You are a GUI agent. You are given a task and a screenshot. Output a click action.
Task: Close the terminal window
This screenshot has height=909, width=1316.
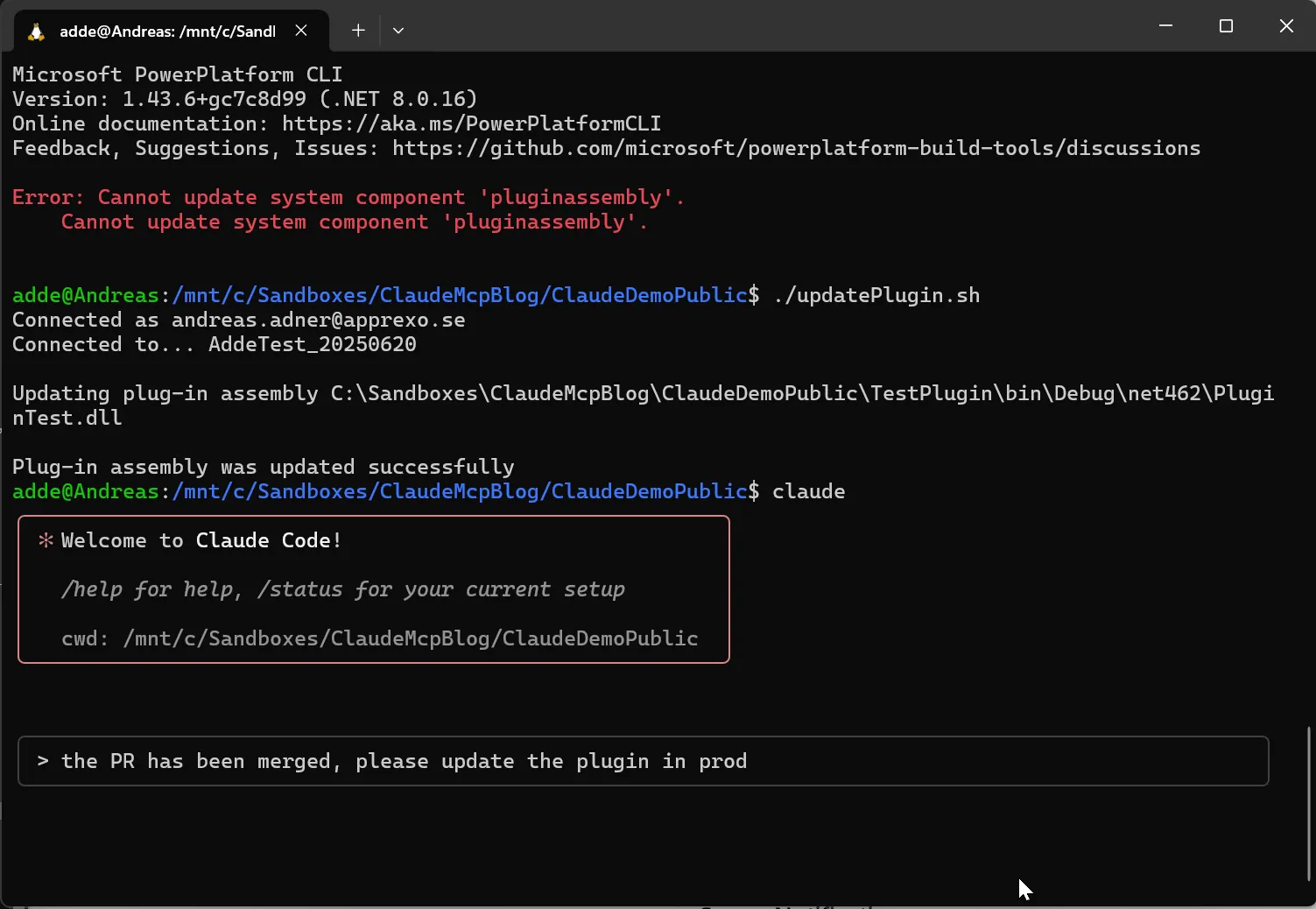(1286, 26)
